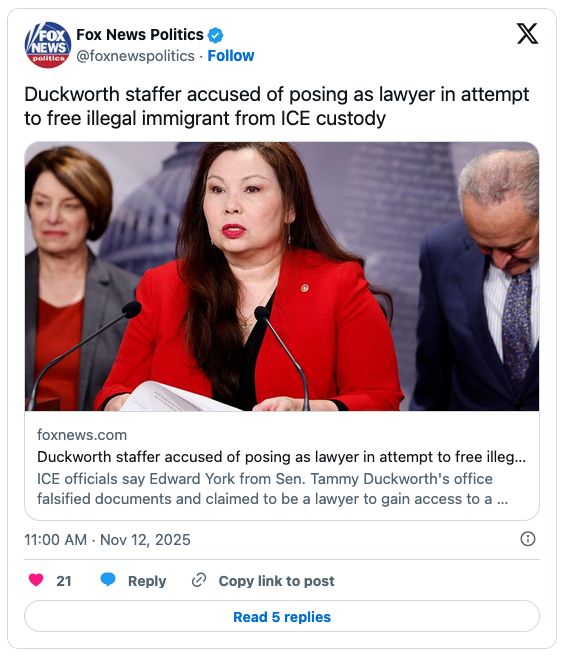Open Read 5 replies
Image resolution: width=565 pixels, height=656 pixels.
click(x=282, y=616)
